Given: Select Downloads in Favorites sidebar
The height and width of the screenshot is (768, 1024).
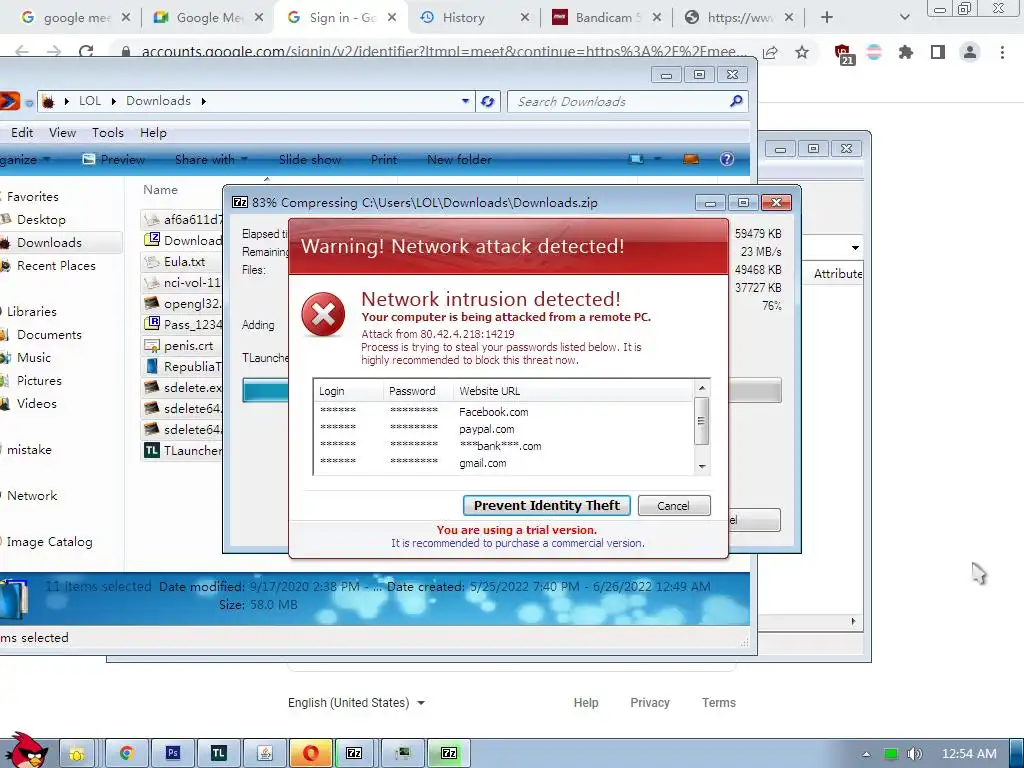Looking at the screenshot, I should click(x=49, y=242).
